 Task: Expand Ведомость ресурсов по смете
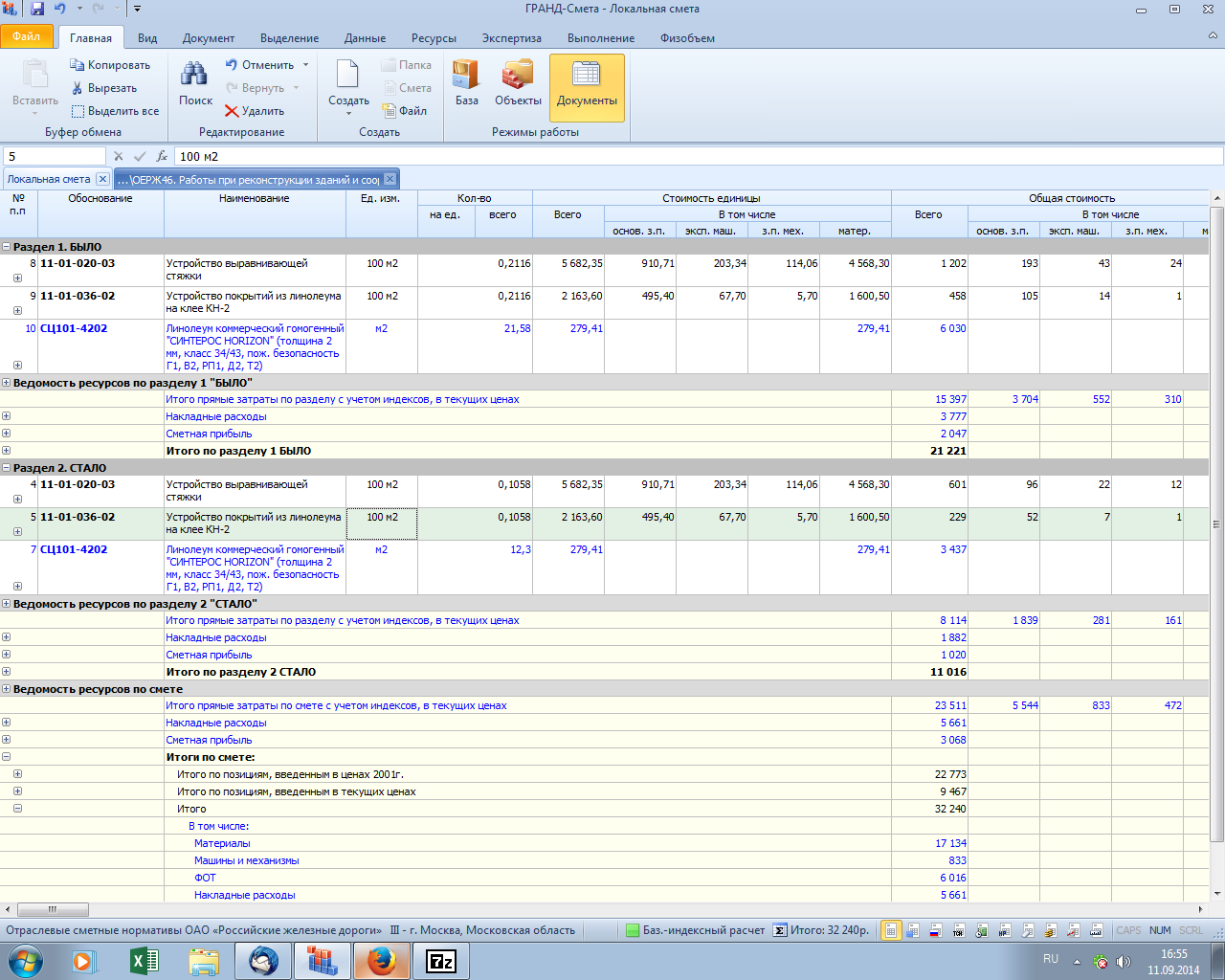tap(7, 689)
